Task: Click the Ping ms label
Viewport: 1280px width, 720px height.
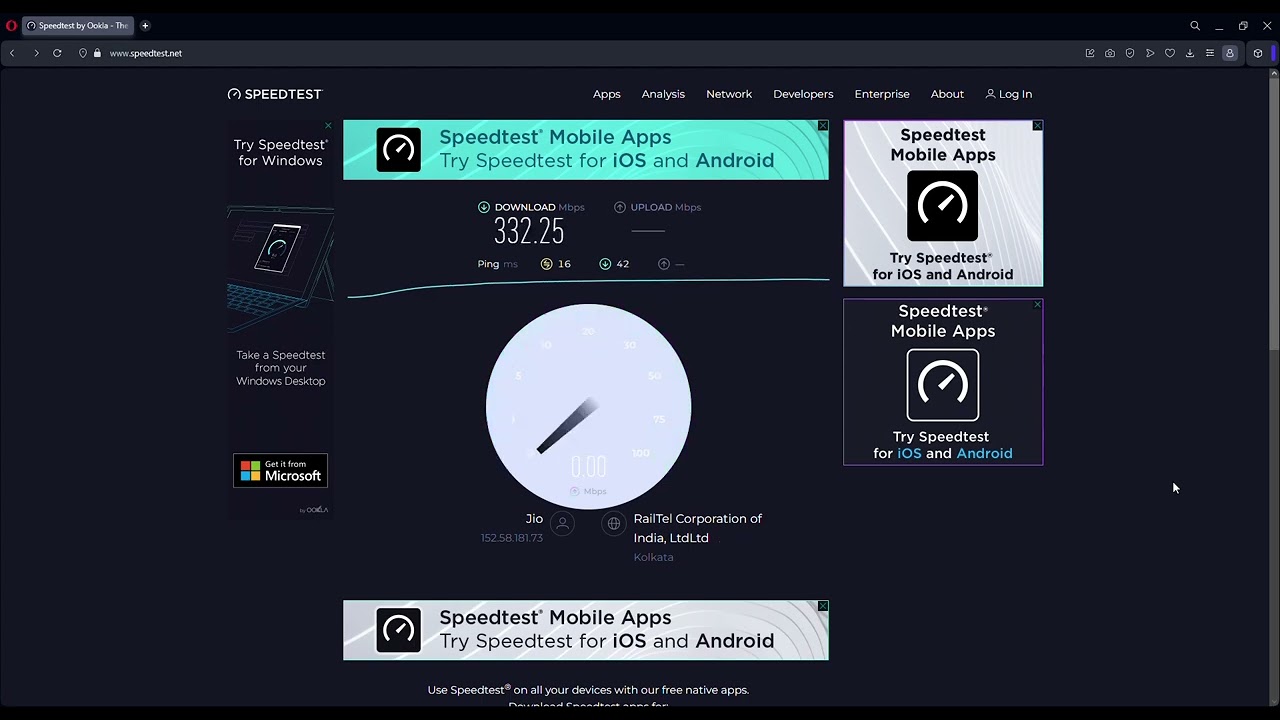Action: 497,264
